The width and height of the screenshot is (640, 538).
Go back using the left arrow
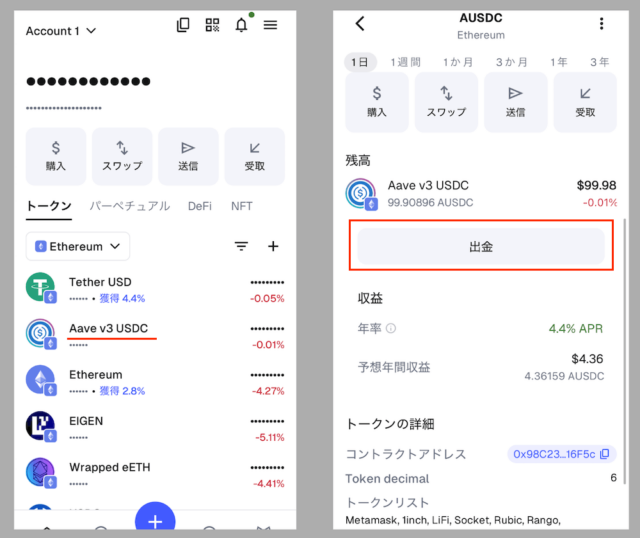coord(360,24)
